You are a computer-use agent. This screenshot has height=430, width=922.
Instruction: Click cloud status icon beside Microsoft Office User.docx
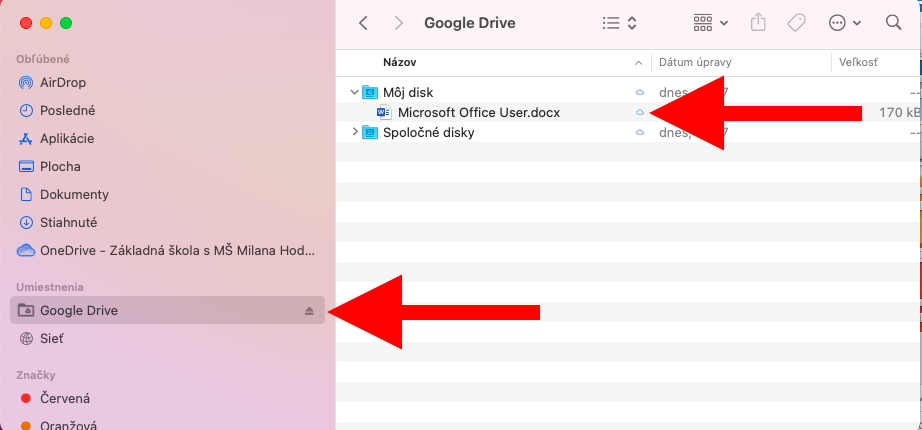pos(640,113)
